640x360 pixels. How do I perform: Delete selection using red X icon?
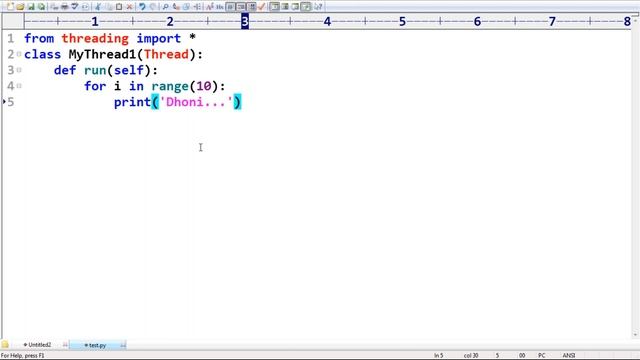(129, 7)
